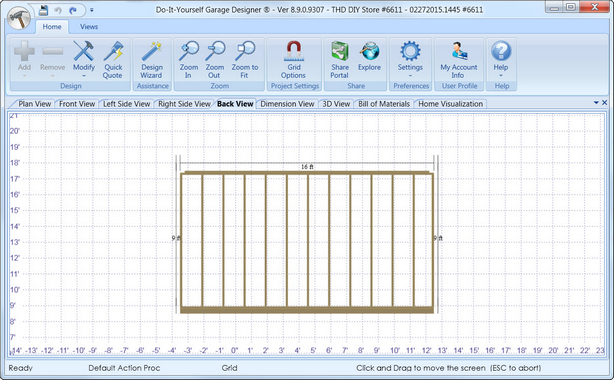This screenshot has width=614, height=380.
Task: Expand the Help dropdown
Action: click(501, 76)
